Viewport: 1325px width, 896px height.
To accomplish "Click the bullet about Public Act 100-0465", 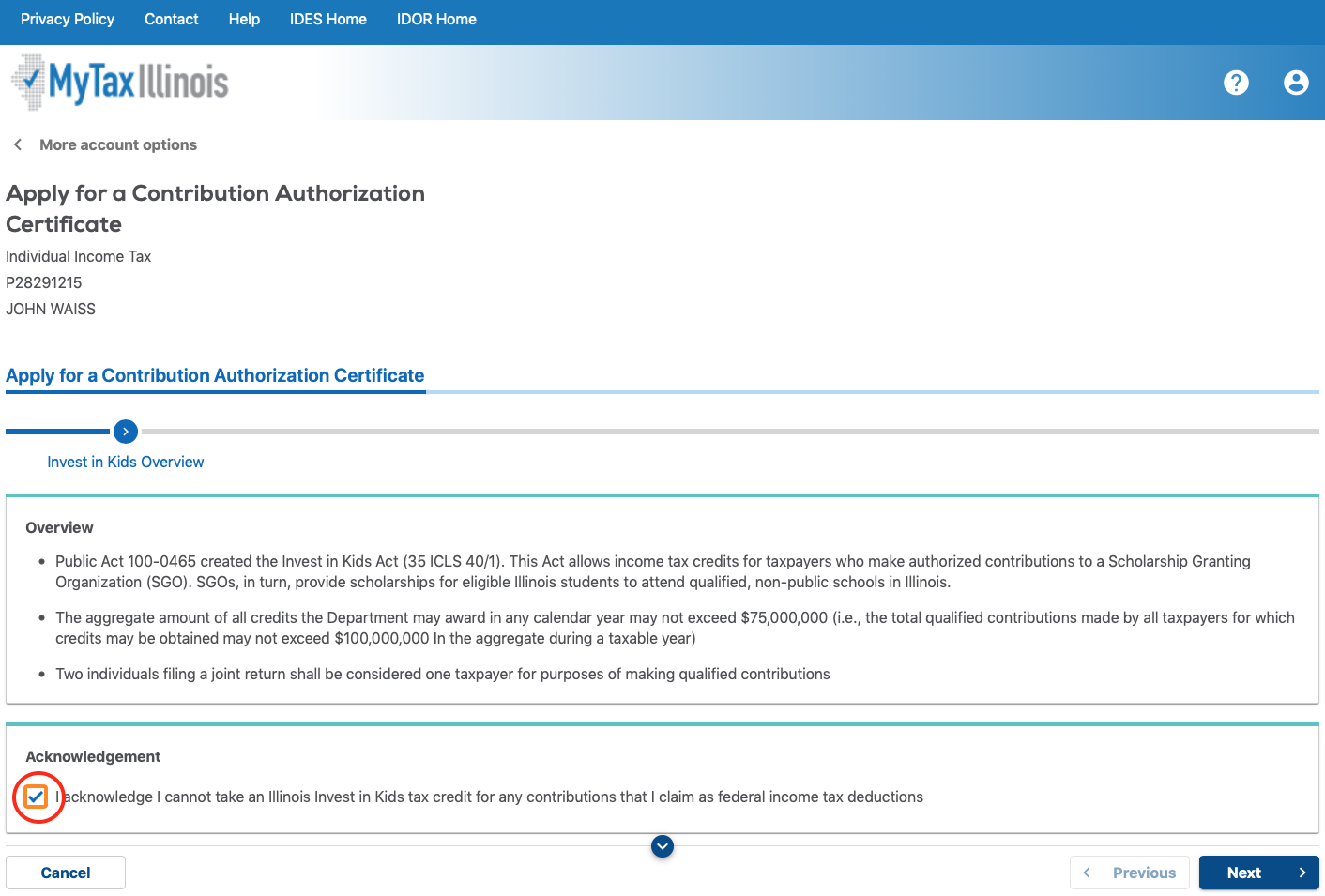I will [x=653, y=571].
